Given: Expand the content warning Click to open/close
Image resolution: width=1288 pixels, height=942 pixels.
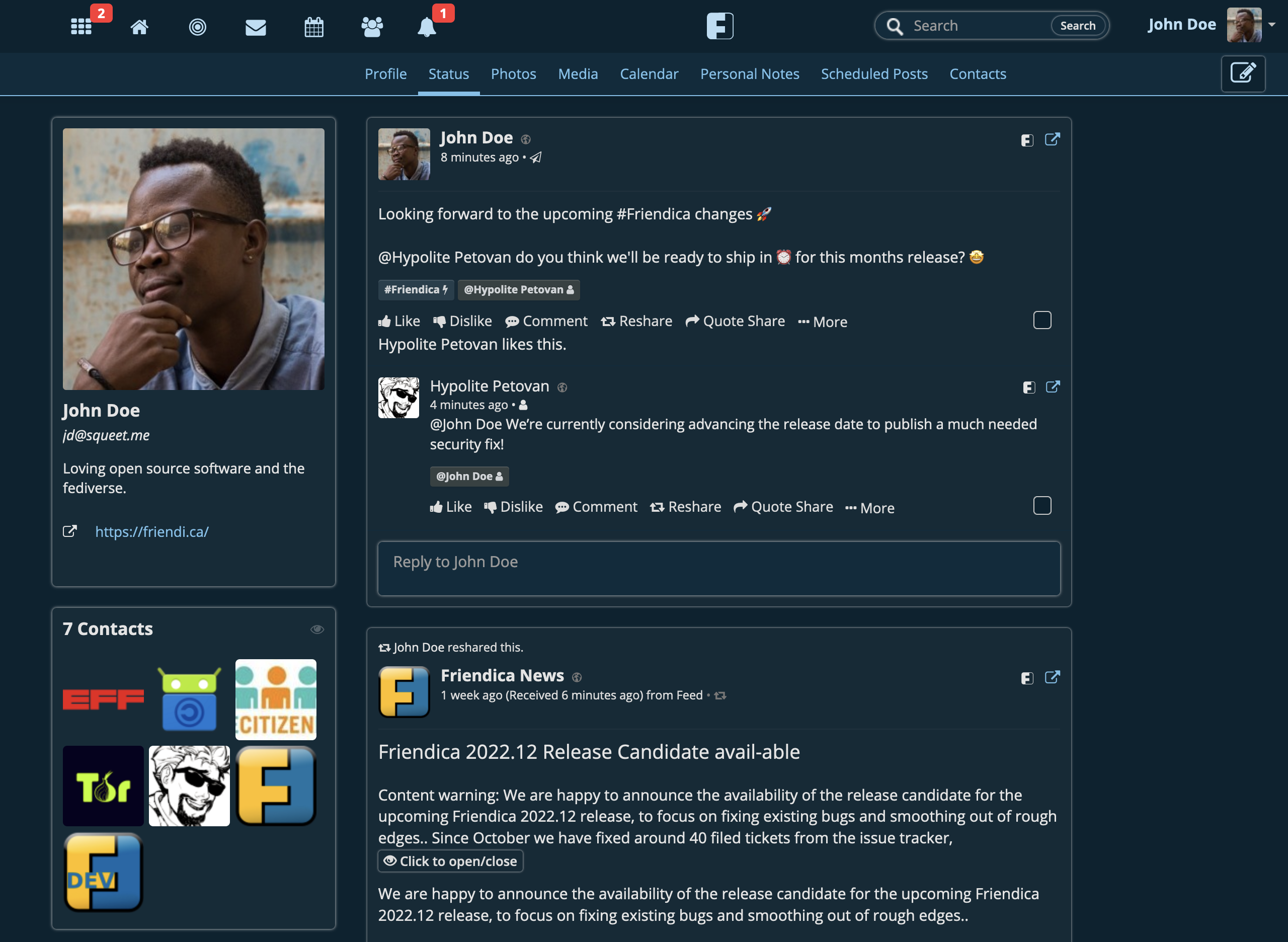Looking at the screenshot, I should pos(449,860).
